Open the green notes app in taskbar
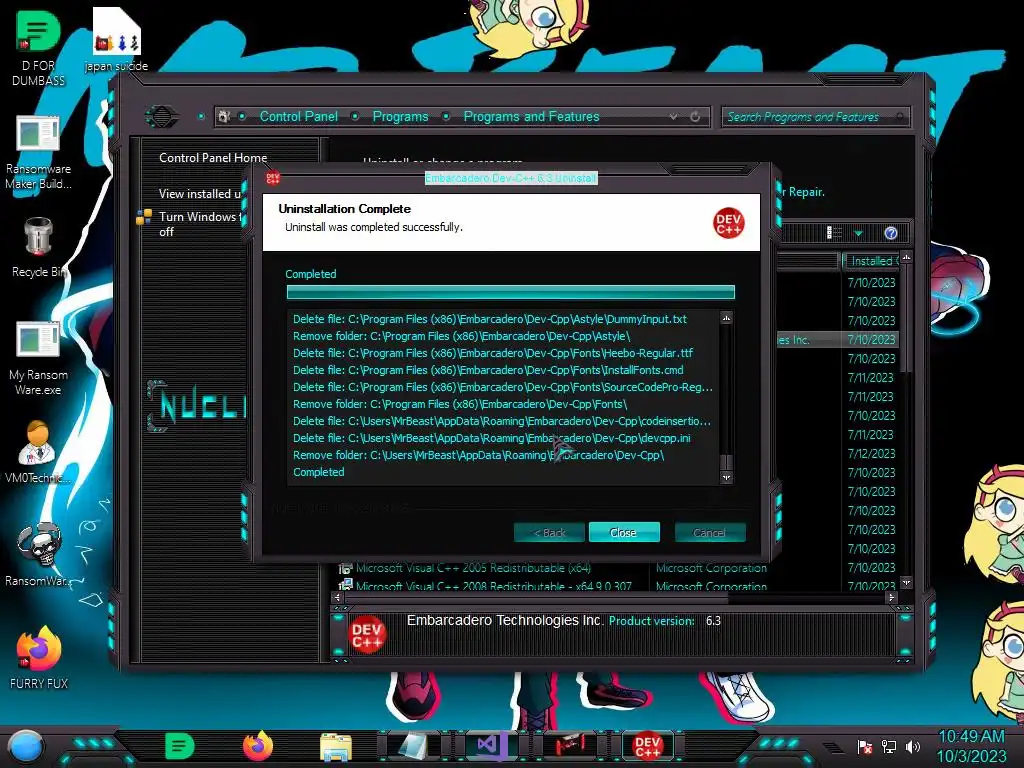 click(x=179, y=746)
